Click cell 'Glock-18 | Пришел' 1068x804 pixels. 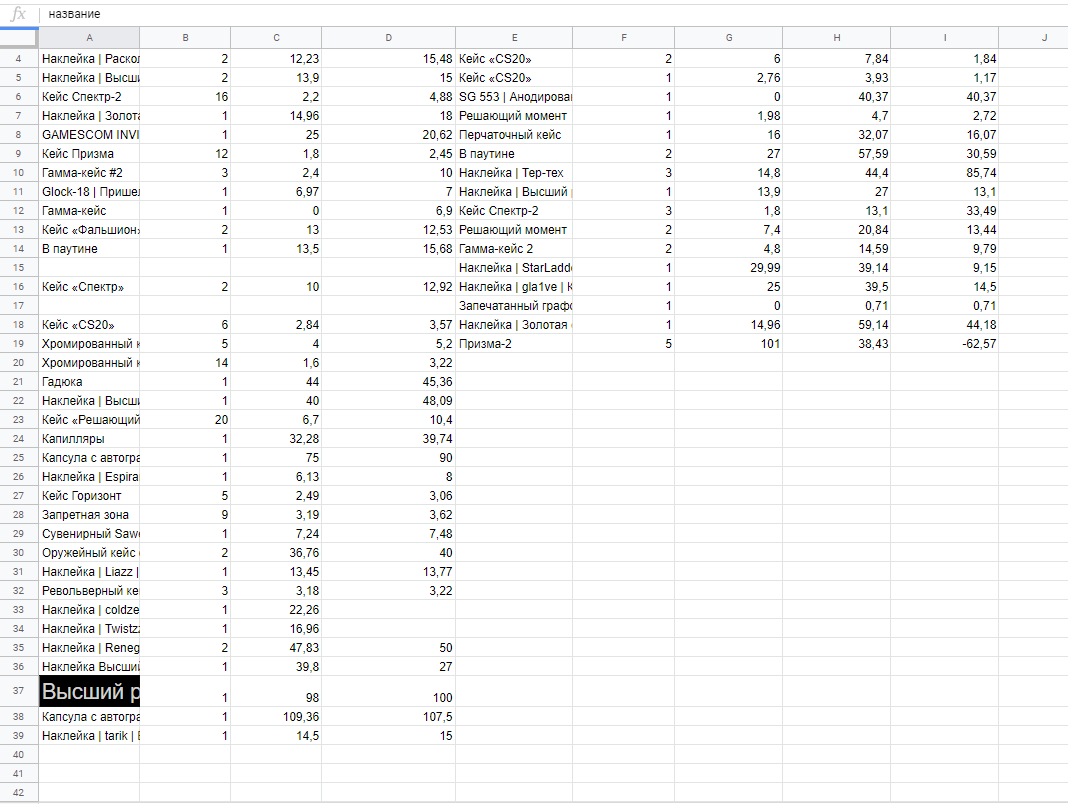coord(89,192)
